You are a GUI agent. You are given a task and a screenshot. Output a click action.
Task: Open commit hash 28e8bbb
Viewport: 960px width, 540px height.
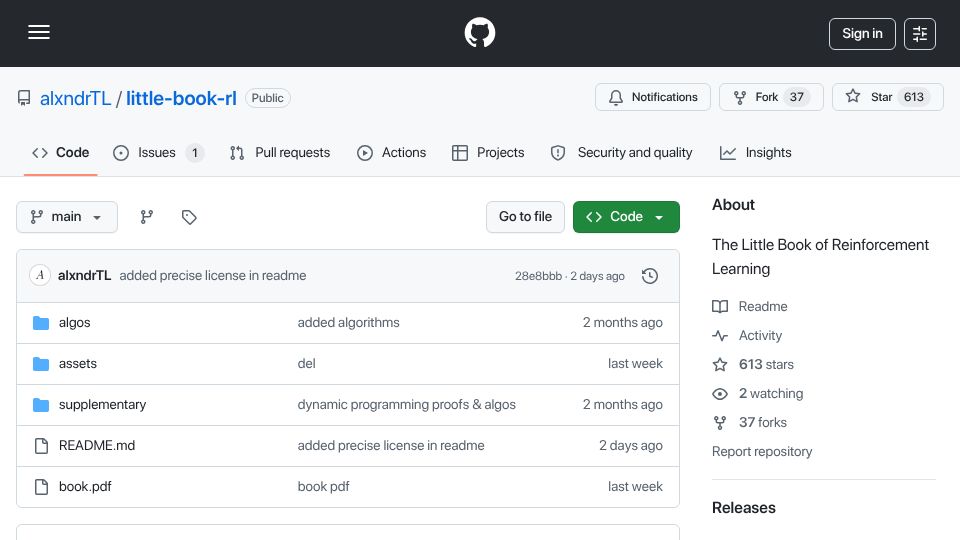(538, 276)
